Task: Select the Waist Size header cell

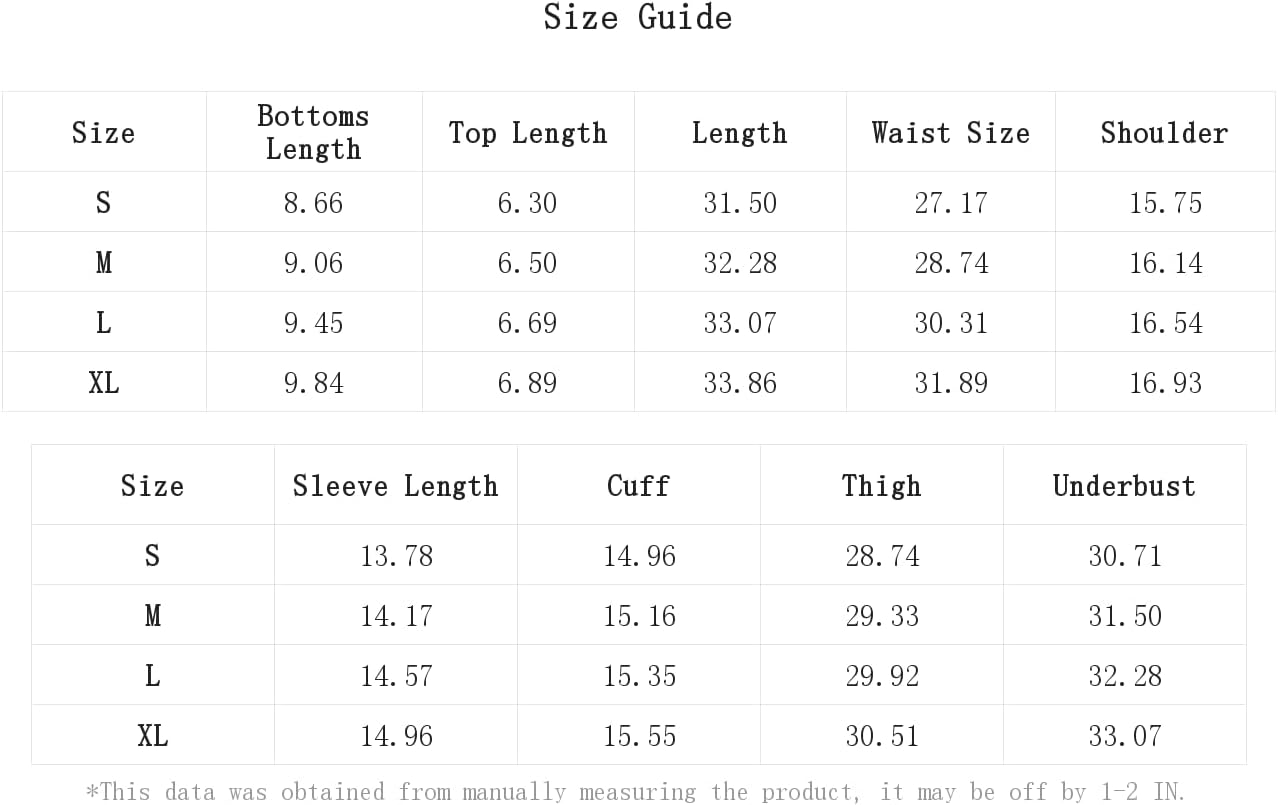Action: coord(950,133)
